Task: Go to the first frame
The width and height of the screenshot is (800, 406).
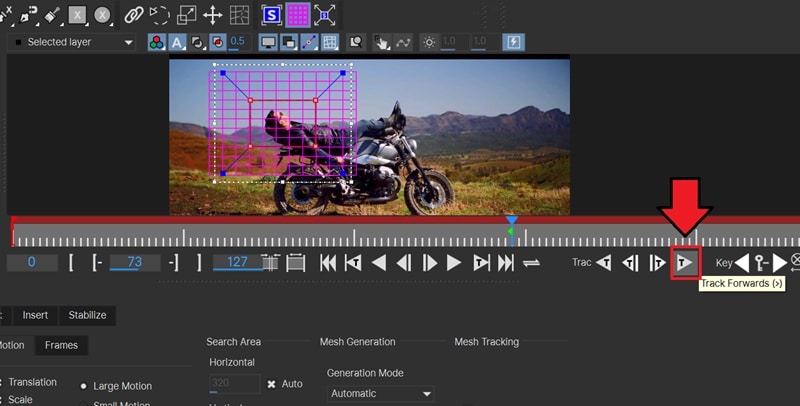Action: [328, 263]
